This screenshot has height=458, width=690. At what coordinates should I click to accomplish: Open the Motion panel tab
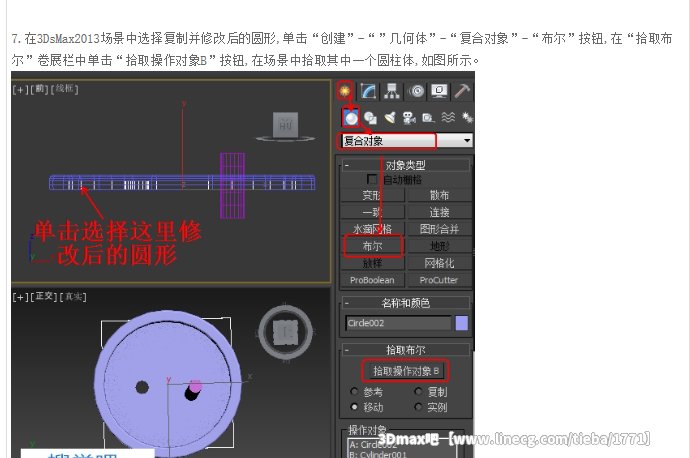(416, 91)
